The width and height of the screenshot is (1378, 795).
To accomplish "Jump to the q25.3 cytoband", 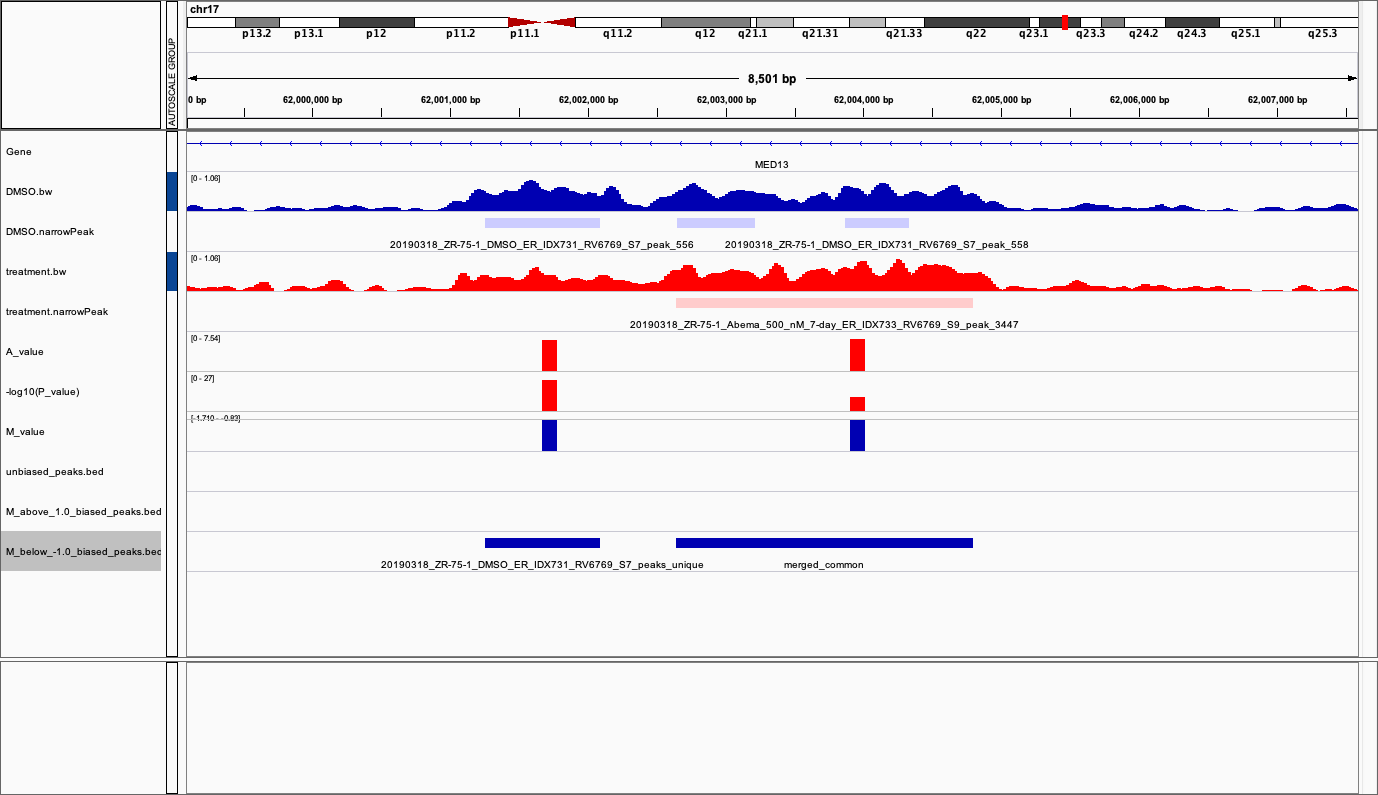I will 1319,22.
